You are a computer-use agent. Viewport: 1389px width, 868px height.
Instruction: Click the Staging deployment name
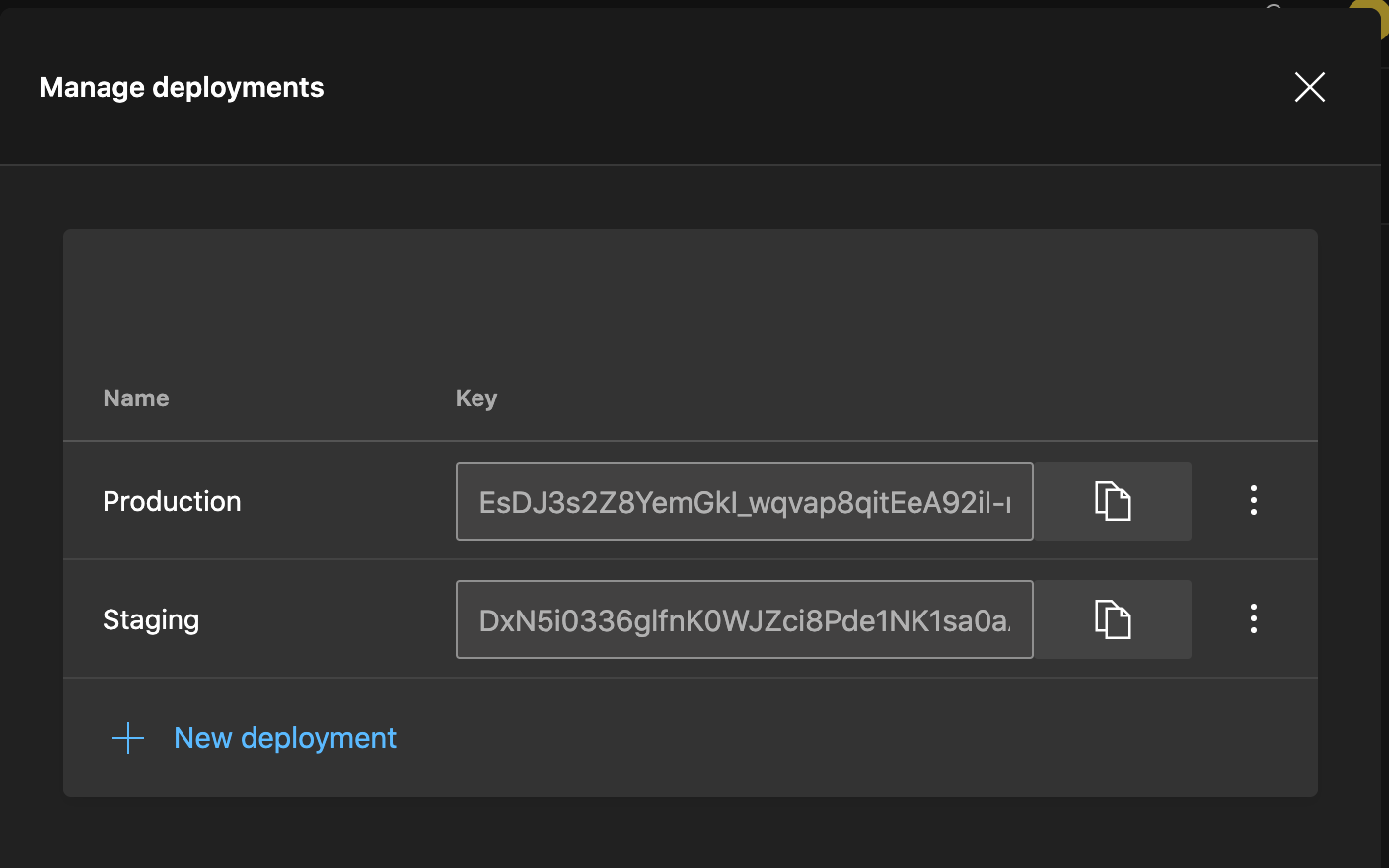[151, 619]
